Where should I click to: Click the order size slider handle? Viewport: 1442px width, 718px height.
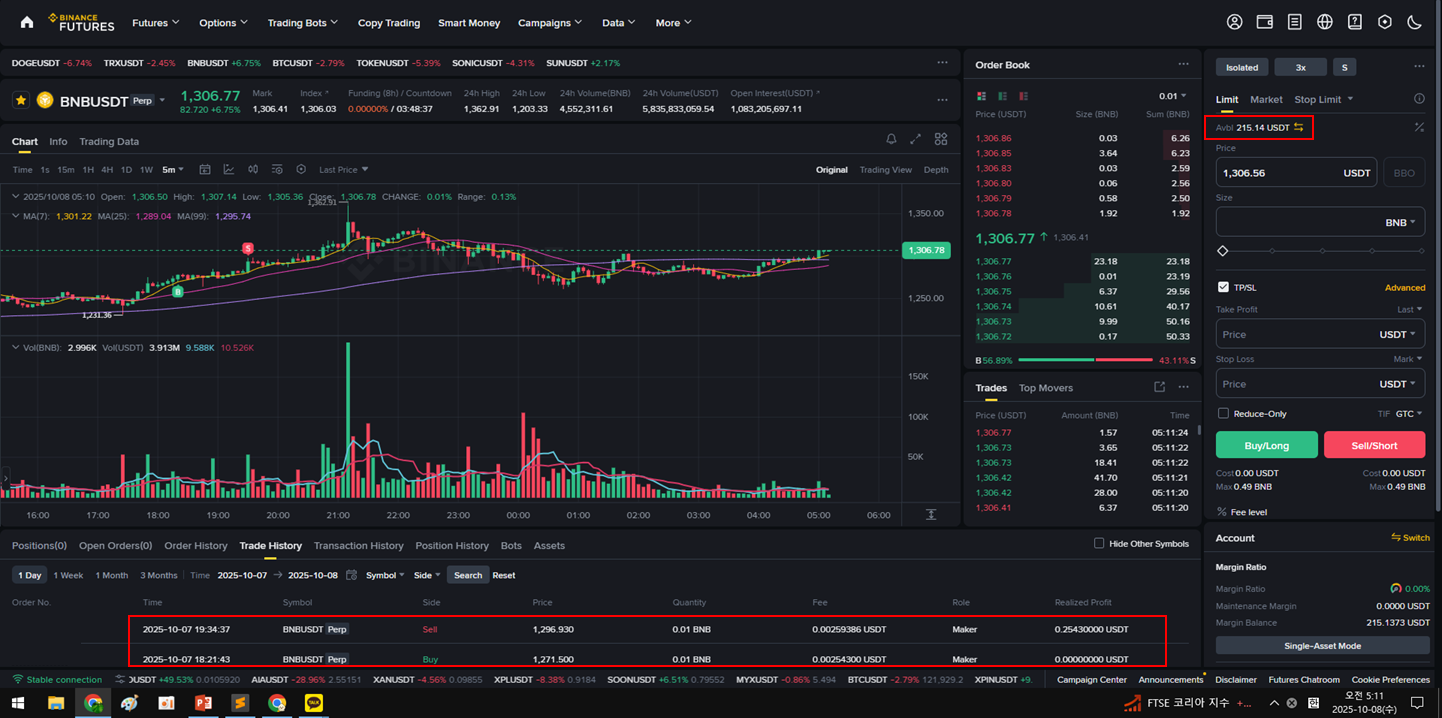[x=1222, y=251]
